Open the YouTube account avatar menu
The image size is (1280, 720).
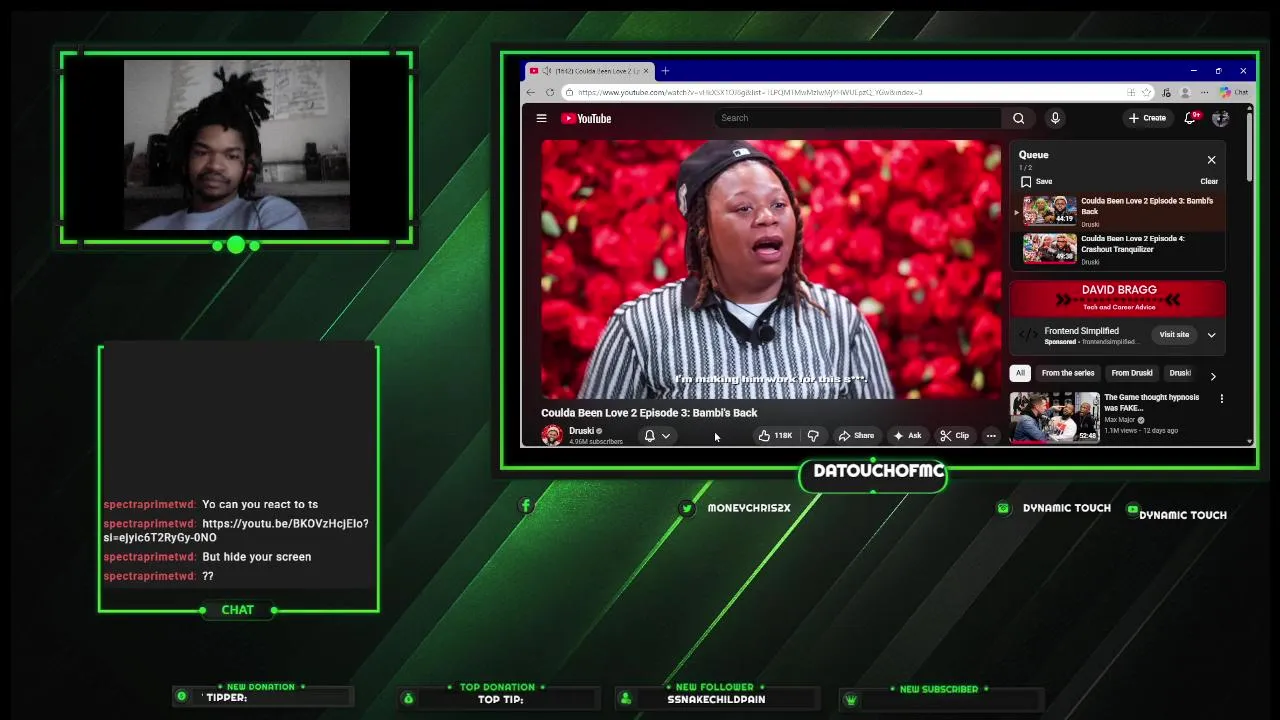tap(1220, 118)
